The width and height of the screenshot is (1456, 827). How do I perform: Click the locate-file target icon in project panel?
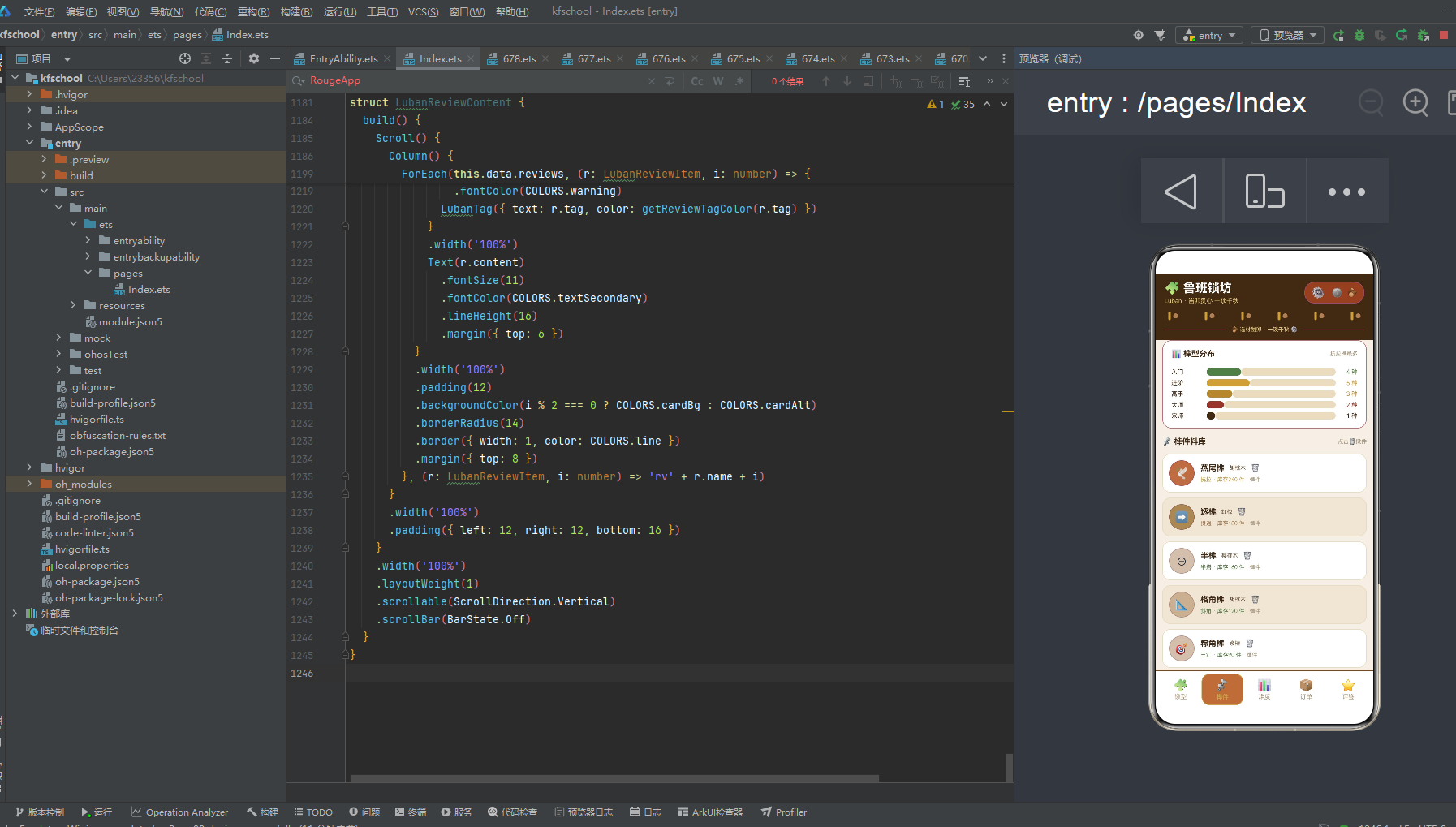(185, 58)
